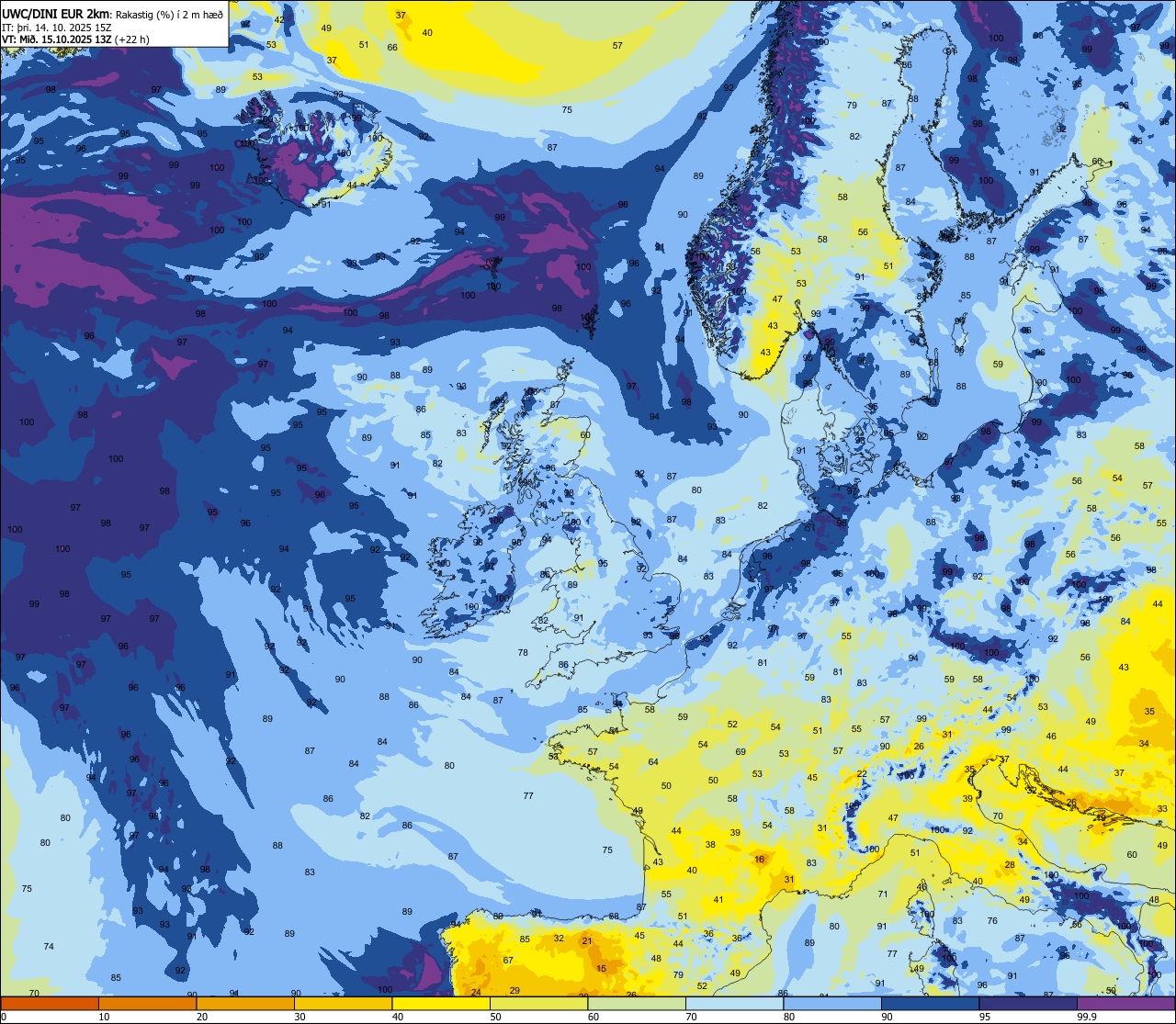This screenshot has height=1024, width=1176.
Task: Click the purple above-99.9 legend swatch
Action: click(1125, 1003)
